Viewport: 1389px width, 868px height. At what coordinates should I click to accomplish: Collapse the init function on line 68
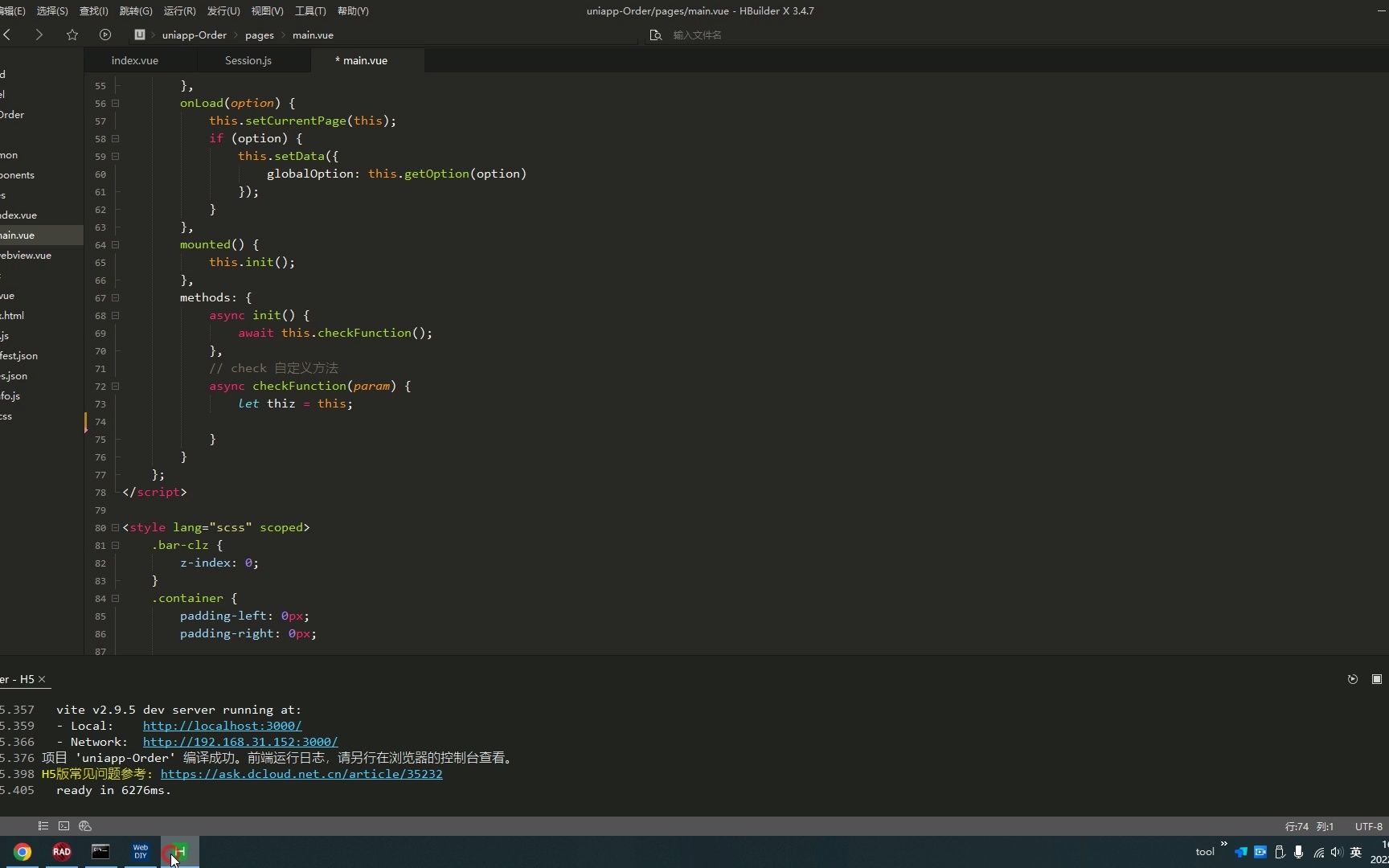pyautogui.click(x=115, y=315)
